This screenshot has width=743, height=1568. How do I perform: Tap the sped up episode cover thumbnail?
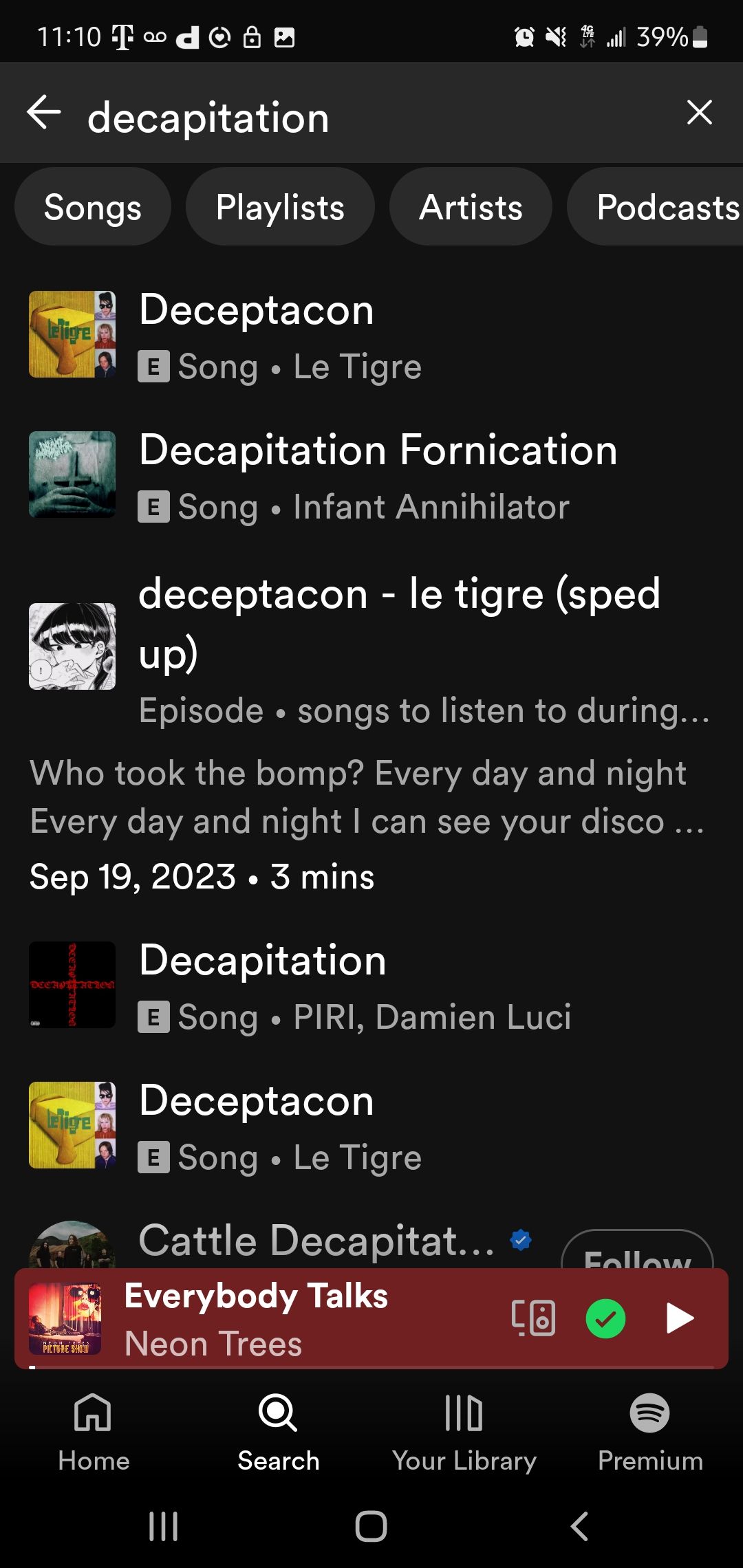tap(72, 646)
